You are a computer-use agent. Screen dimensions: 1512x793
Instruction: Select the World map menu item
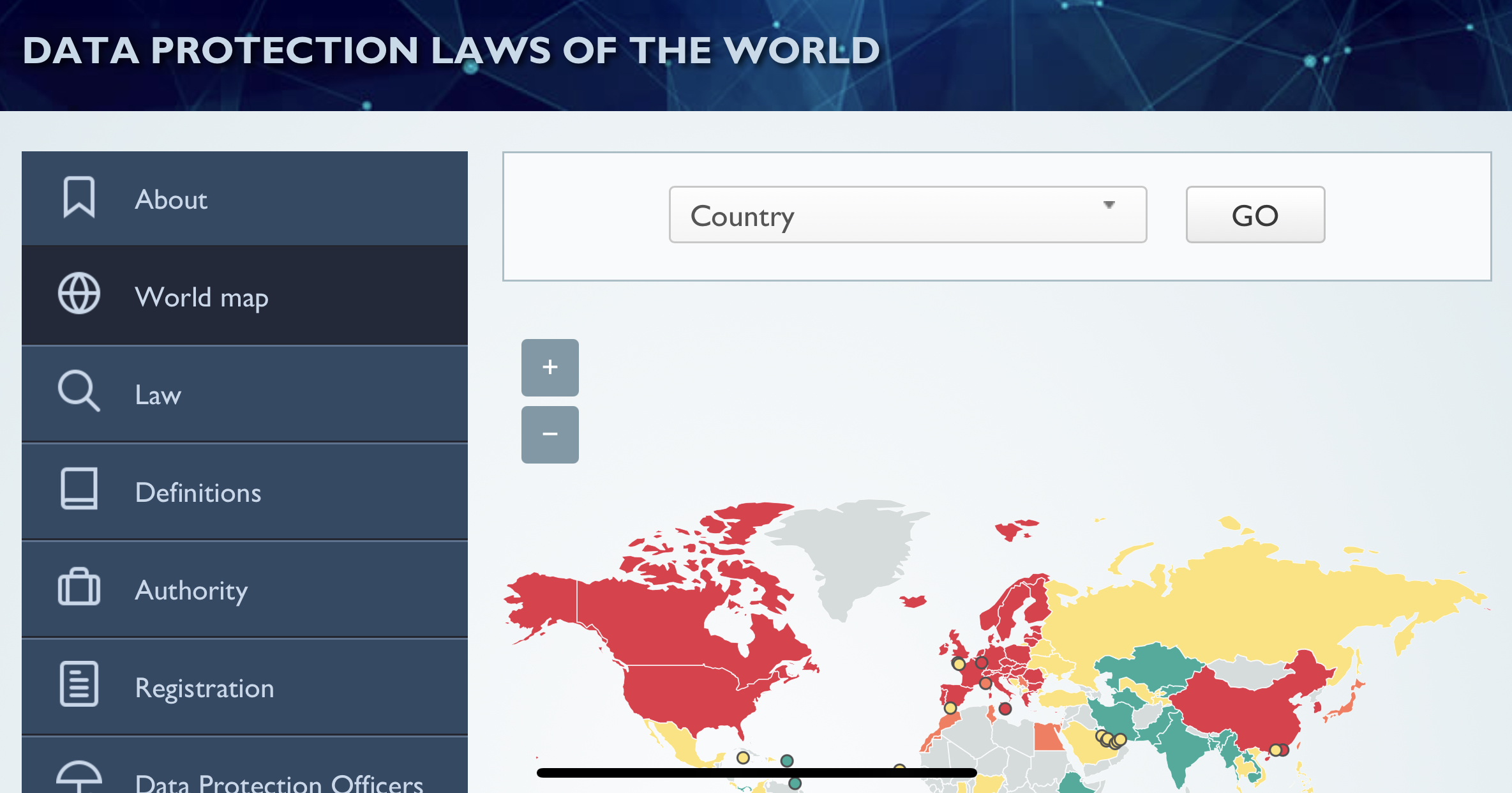tap(244, 295)
